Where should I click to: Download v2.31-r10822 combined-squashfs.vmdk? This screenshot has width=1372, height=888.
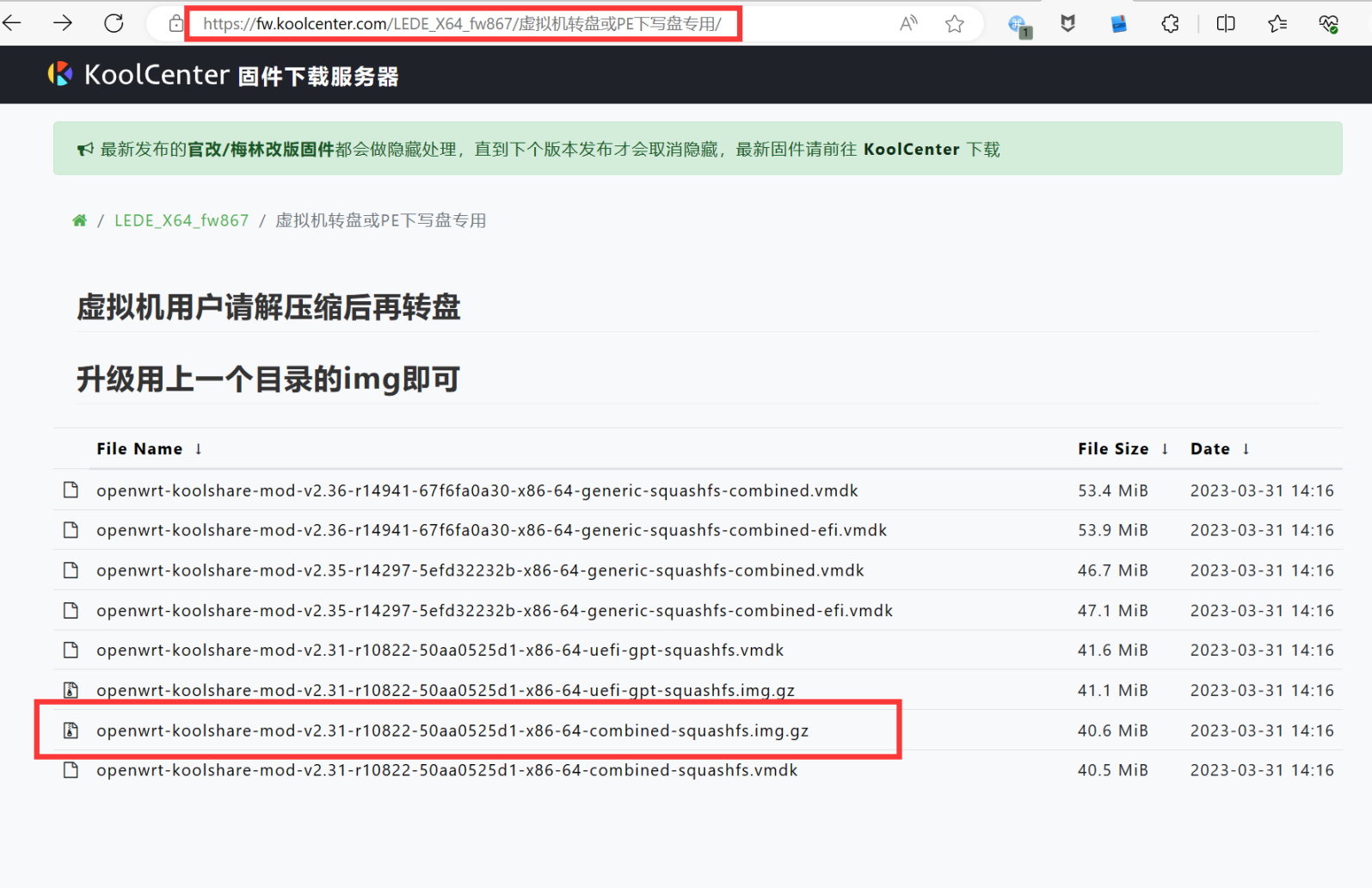point(446,770)
